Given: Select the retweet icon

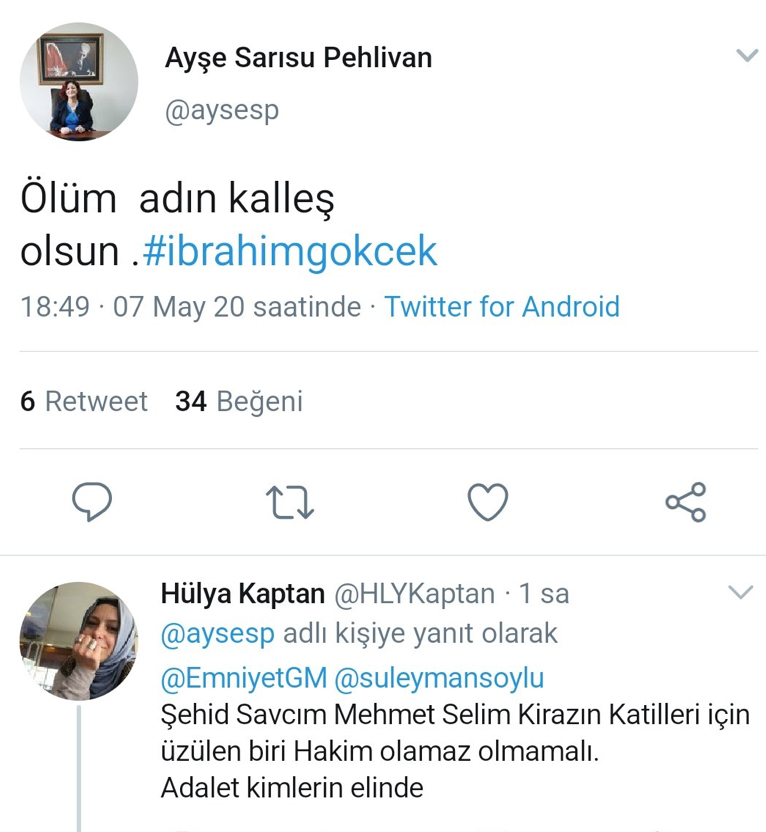Looking at the screenshot, I should point(290,504).
